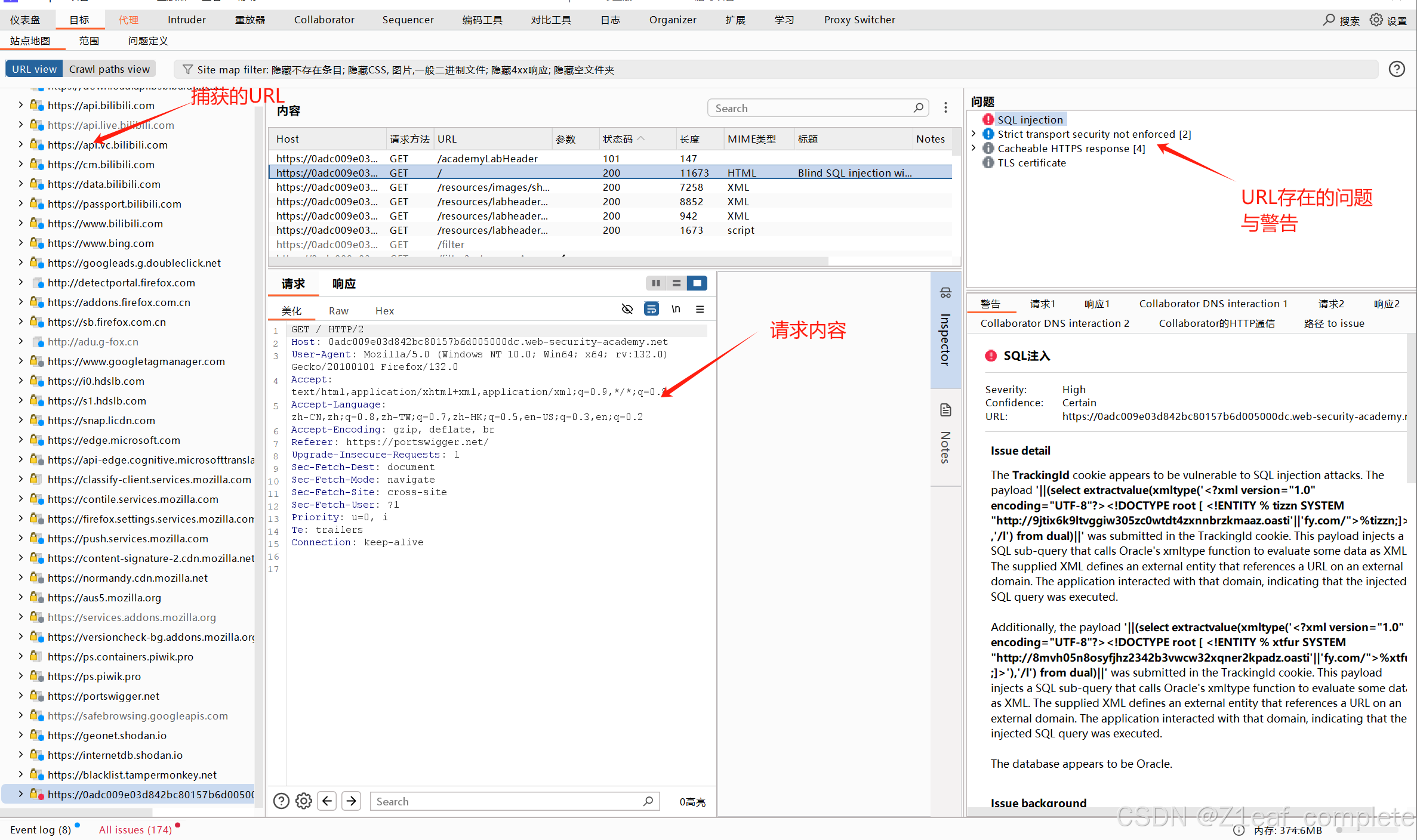Toggle the show newline \n icon
1417x840 pixels.
coord(676,309)
